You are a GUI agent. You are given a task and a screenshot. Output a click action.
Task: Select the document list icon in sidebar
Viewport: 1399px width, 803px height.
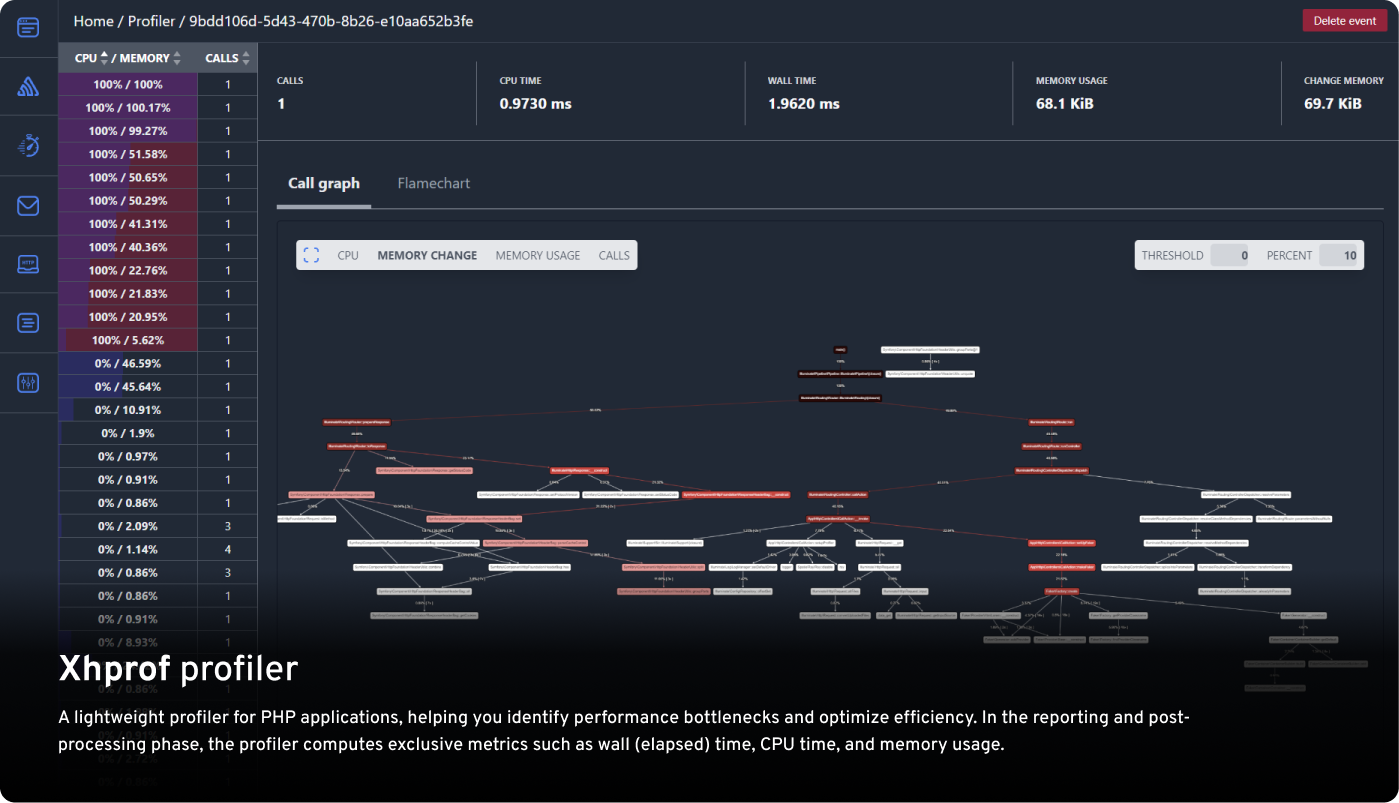tap(29, 322)
